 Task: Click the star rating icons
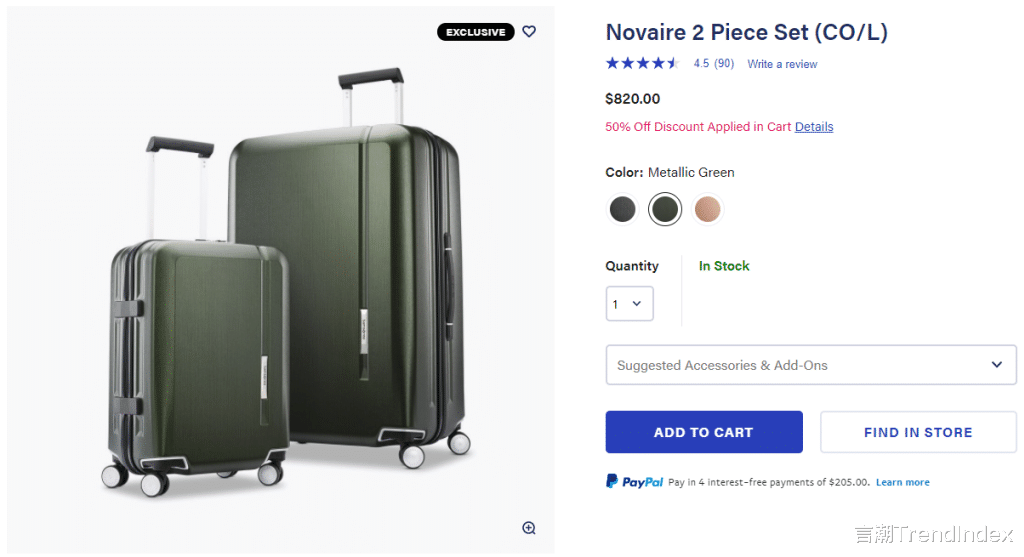coord(643,63)
